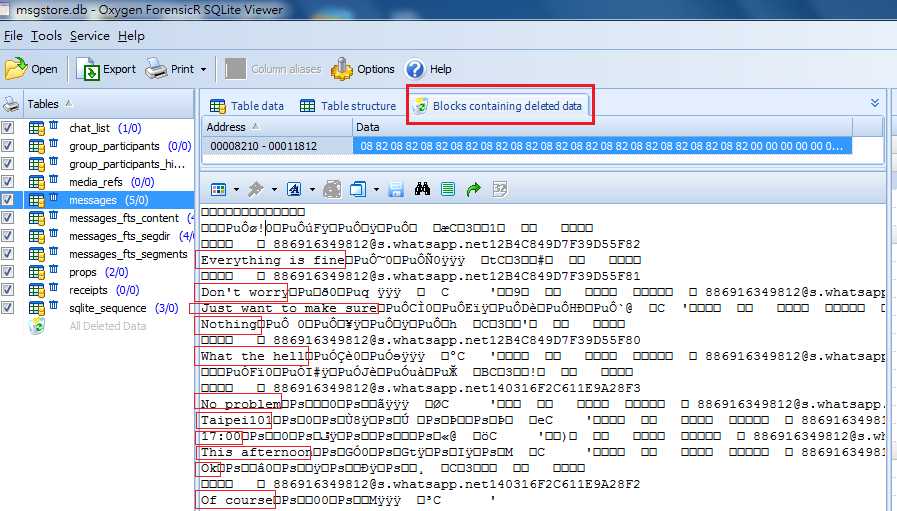Click the floppy disk save icon
This screenshot has width=897, height=511.
click(x=396, y=189)
